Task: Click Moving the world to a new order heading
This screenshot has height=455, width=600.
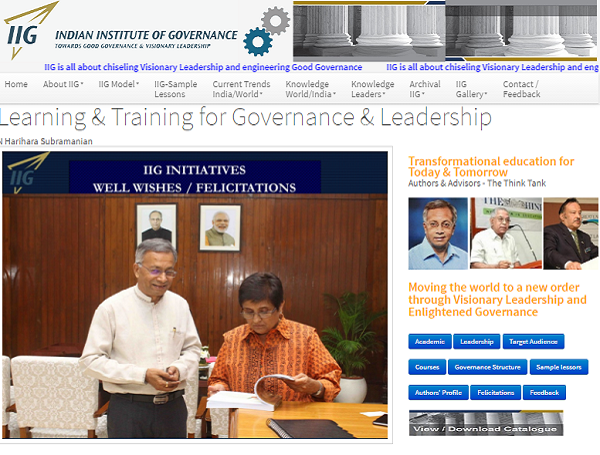Action: (x=497, y=300)
